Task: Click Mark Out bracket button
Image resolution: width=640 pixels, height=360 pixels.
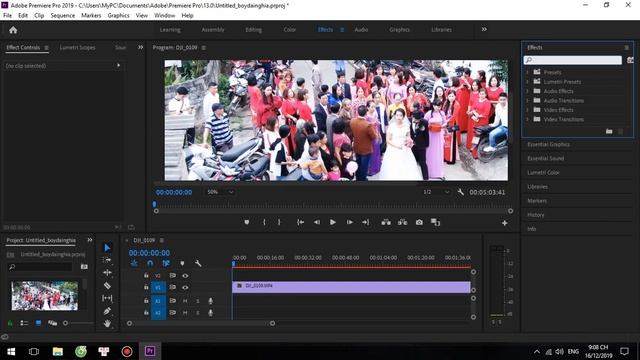Action: click(x=279, y=222)
